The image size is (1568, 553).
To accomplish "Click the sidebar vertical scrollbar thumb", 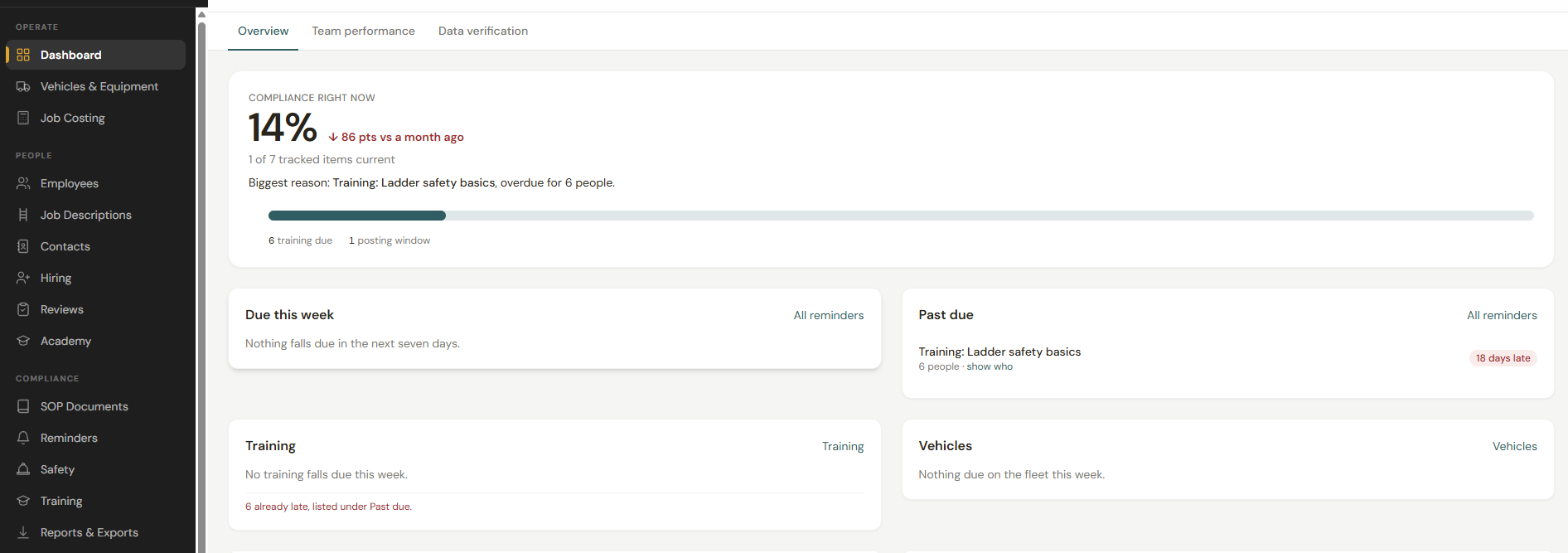I will click(201, 286).
